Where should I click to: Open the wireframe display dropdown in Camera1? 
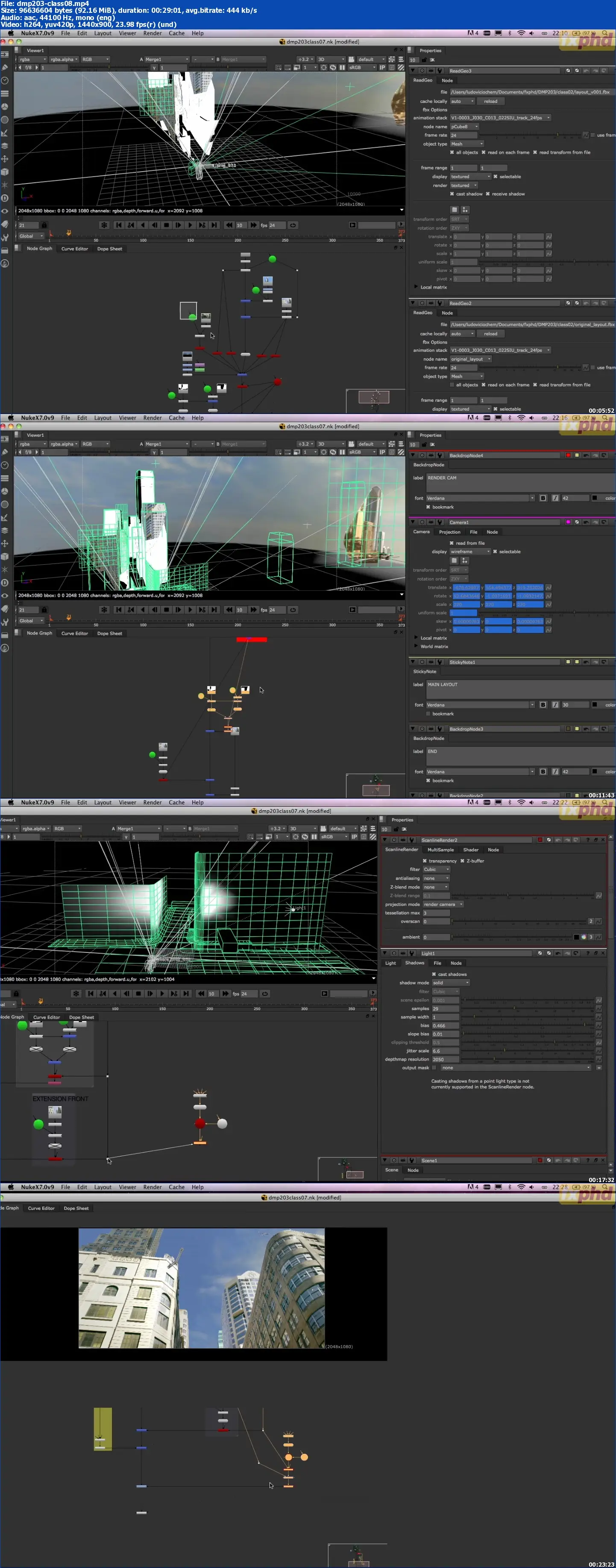click(470, 552)
